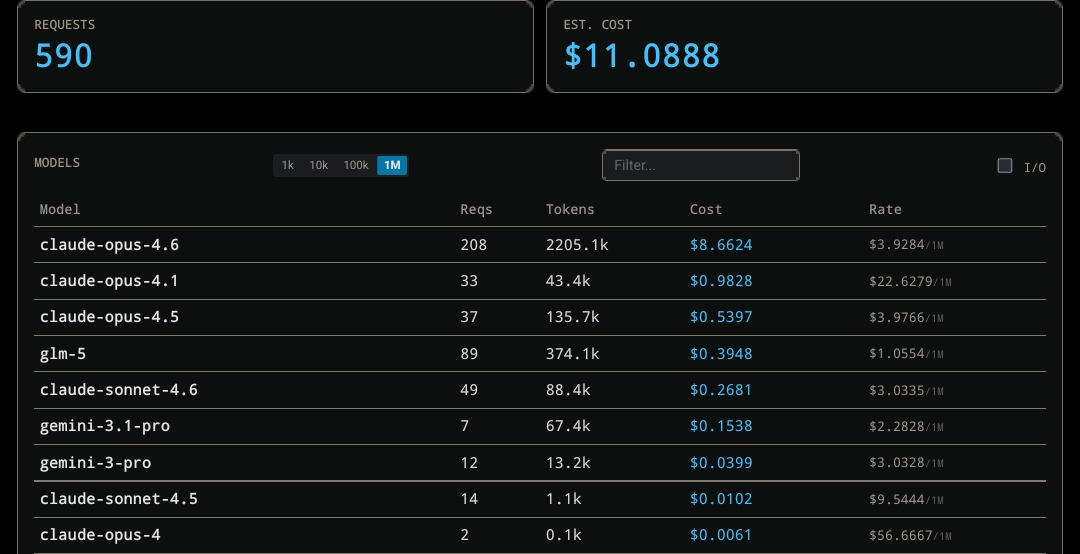The width and height of the screenshot is (1080, 554).
Task: Select the 100k rate scale
Action: (x=356, y=165)
